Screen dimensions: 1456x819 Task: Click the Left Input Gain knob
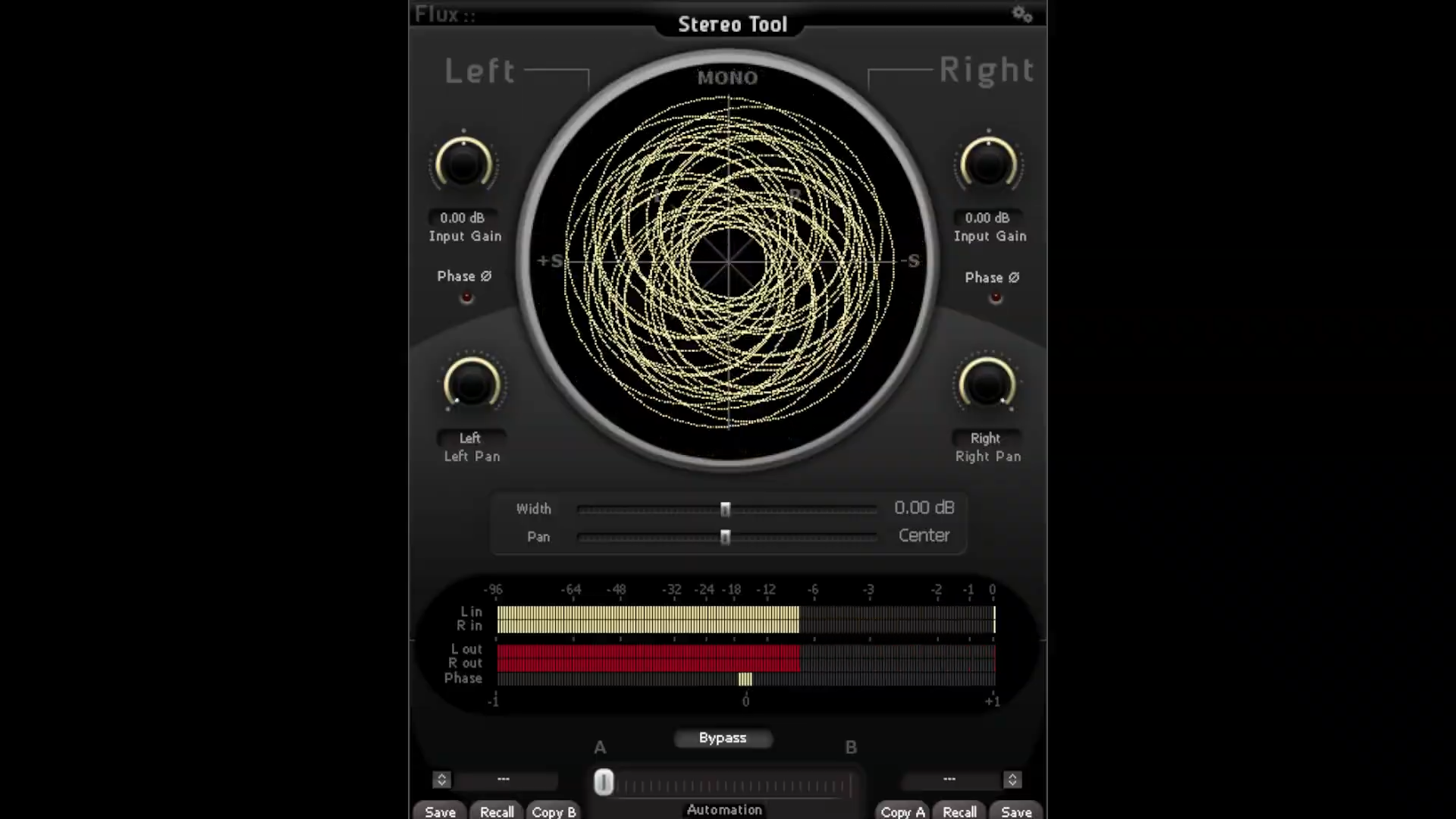click(x=463, y=165)
